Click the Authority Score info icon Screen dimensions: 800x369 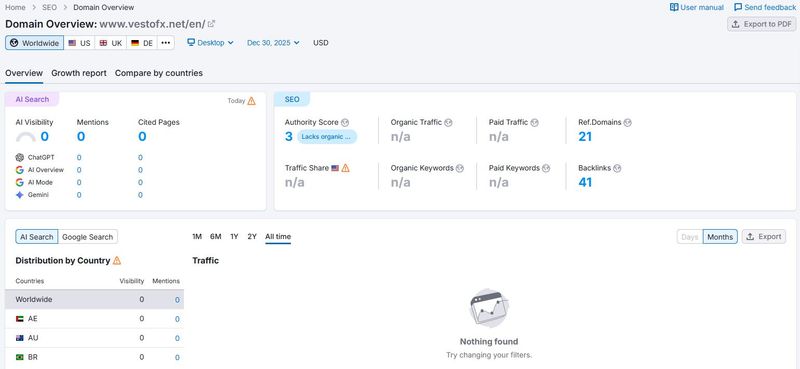point(345,122)
